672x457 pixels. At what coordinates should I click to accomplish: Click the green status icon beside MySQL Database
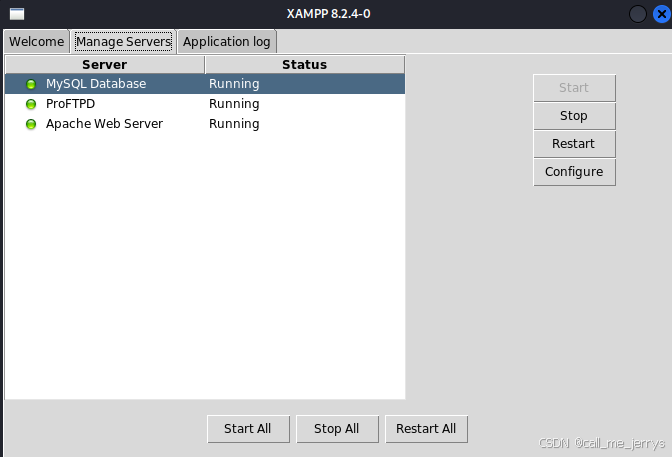click(x=31, y=84)
